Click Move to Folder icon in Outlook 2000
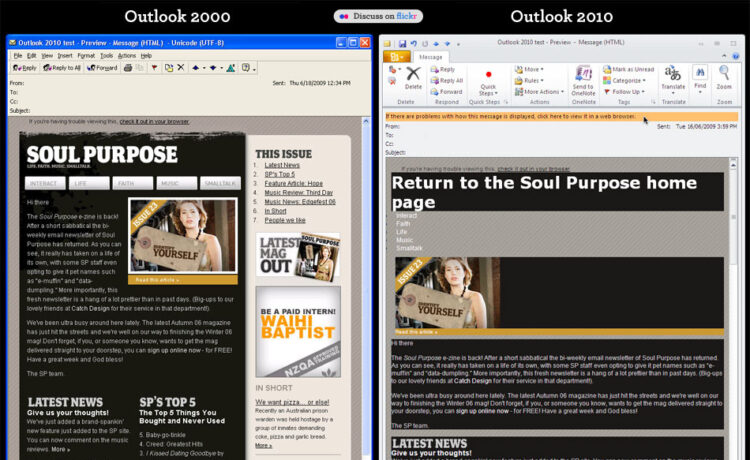Screen dimensions: 750x460 pyautogui.click(x=169, y=68)
